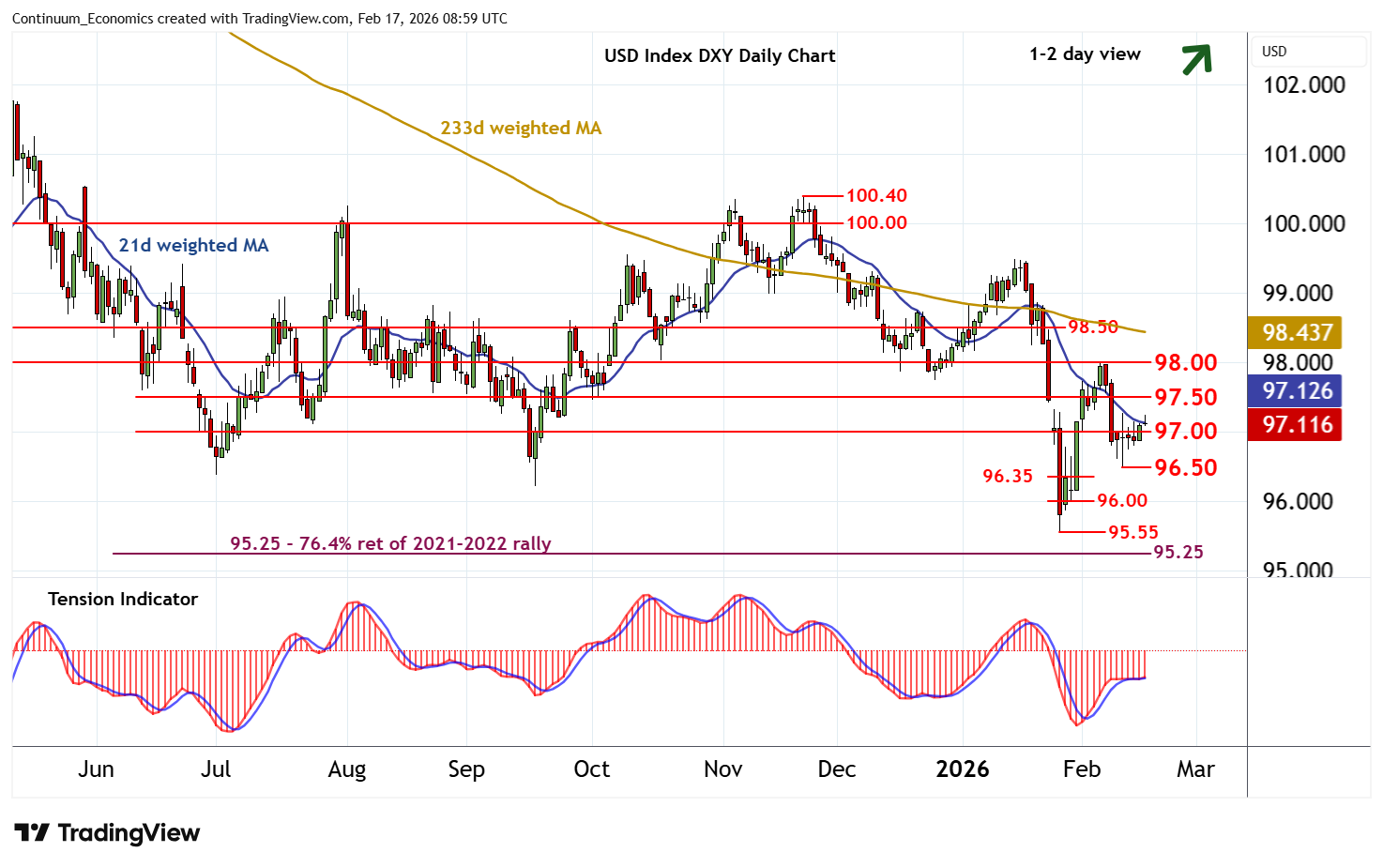Click the green upward trend arrow icon
The height and width of the screenshot is (868, 1383).
click(1196, 59)
